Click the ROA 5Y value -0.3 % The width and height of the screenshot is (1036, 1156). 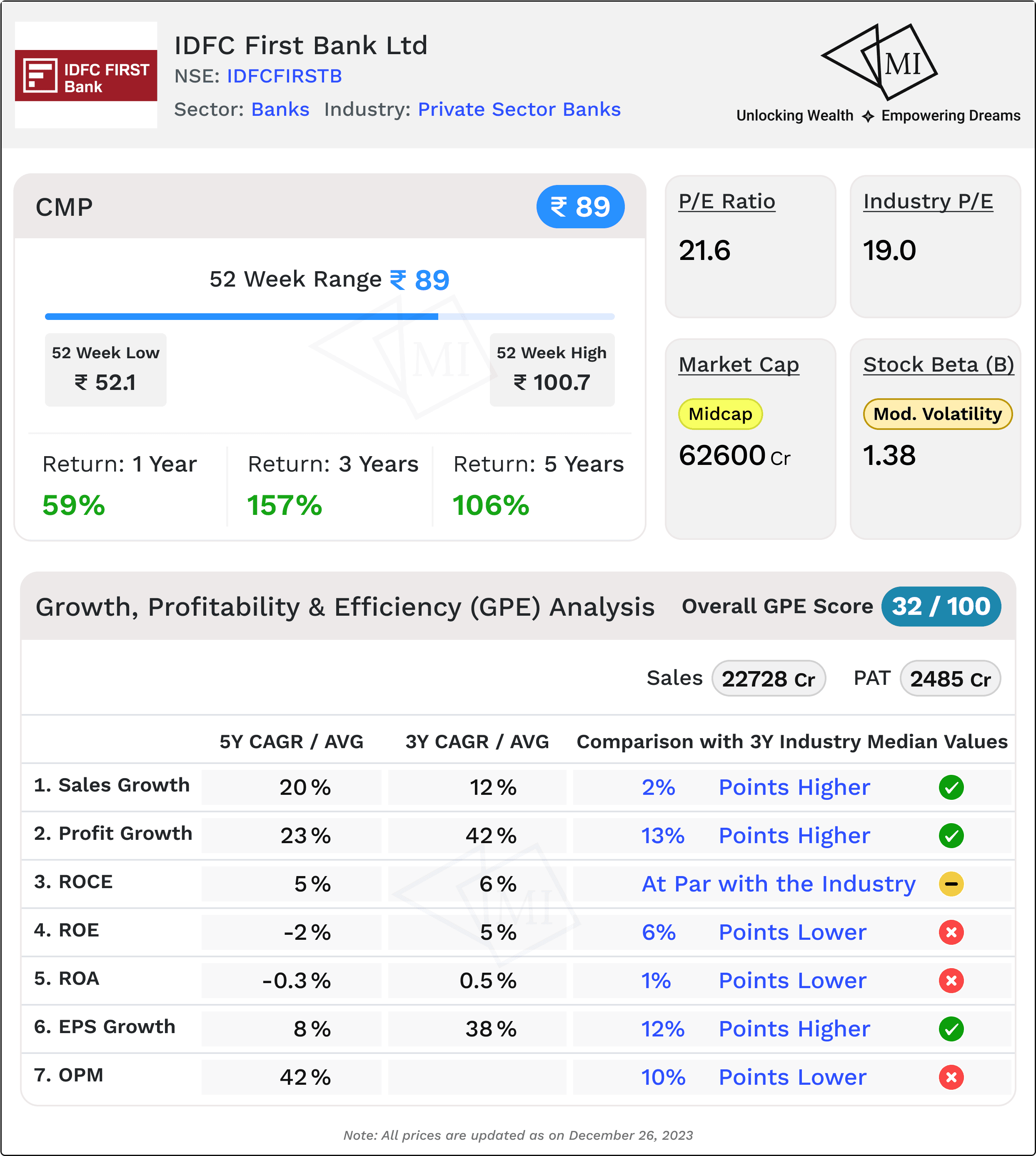coord(297,981)
